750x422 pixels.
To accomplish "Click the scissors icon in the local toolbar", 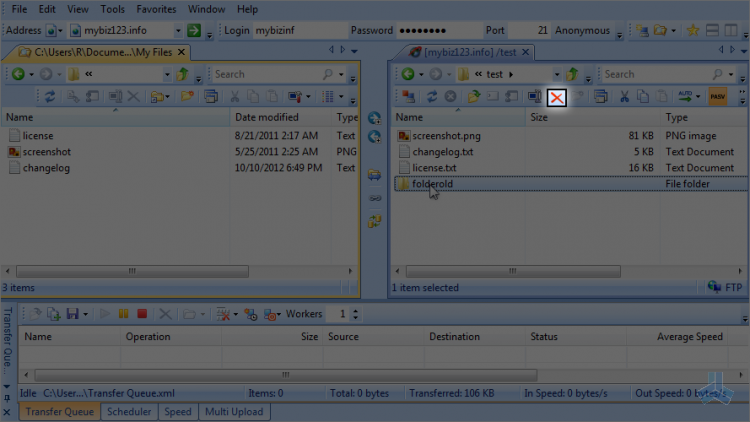I will click(234, 97).
